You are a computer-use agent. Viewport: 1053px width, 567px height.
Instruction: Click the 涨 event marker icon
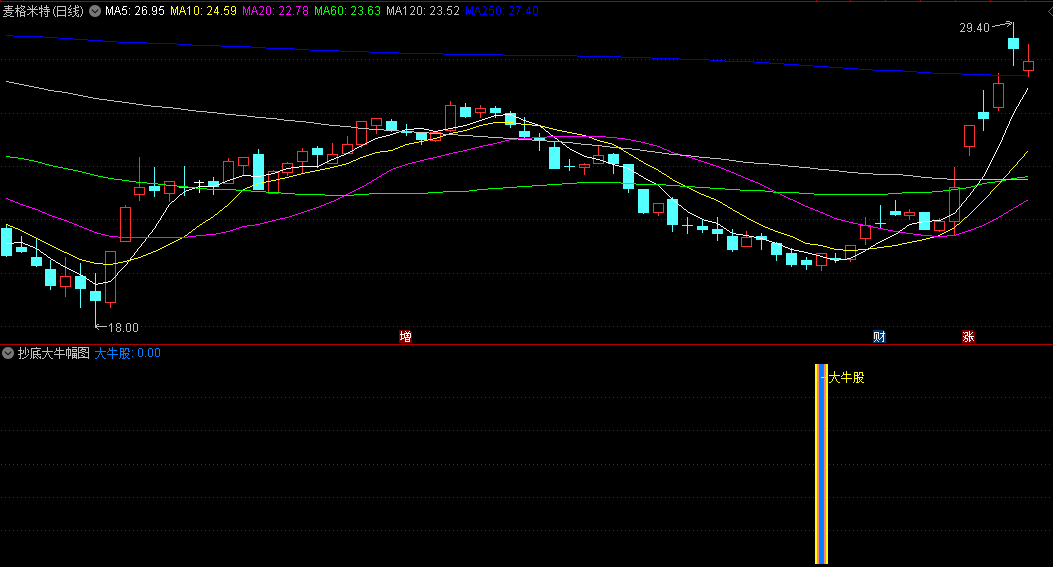tap(968, 337)
